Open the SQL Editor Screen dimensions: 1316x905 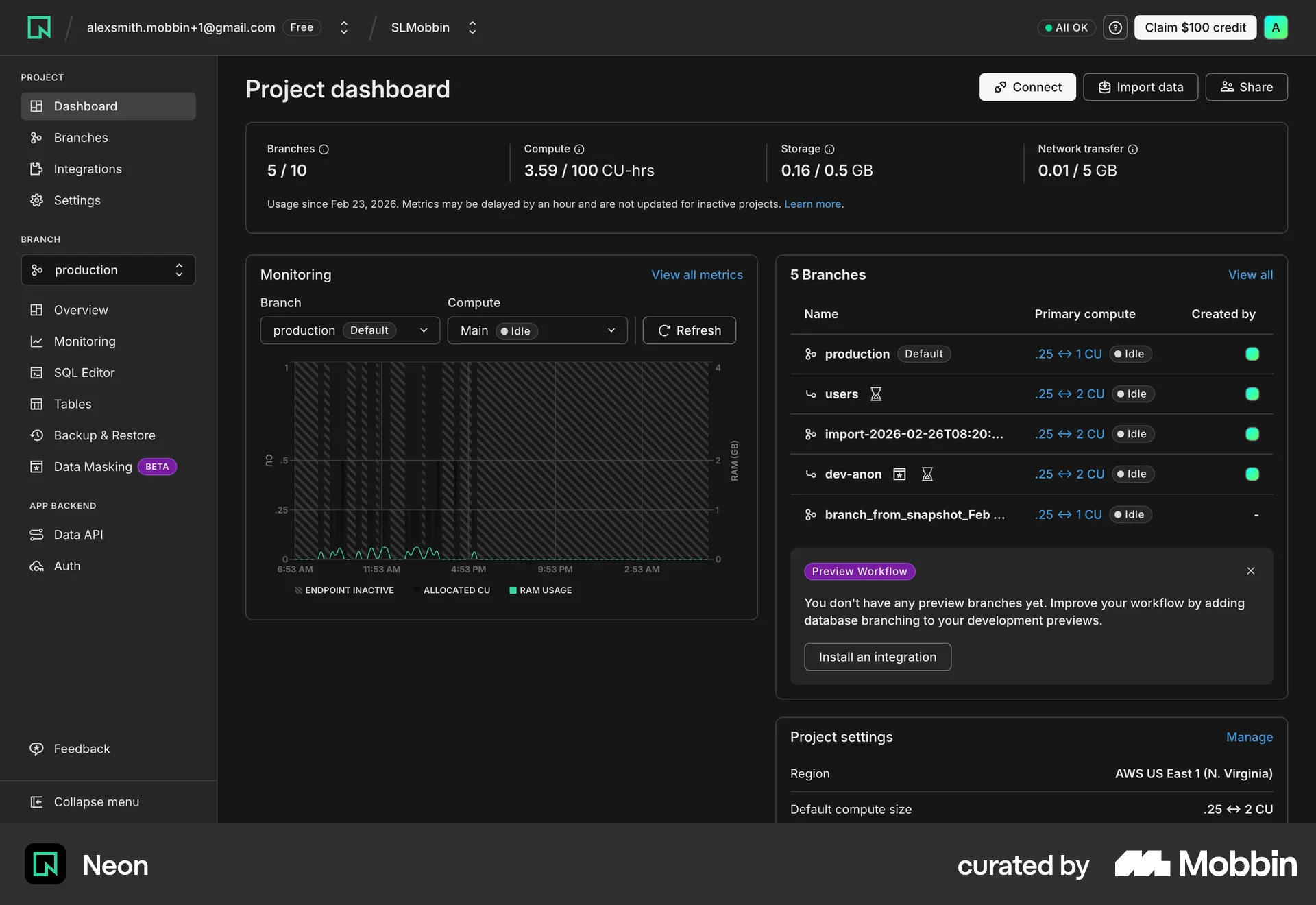[x=108, y=373]
